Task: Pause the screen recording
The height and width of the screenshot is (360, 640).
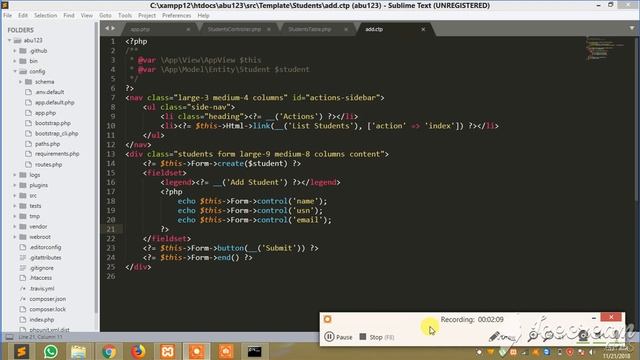Action: (x=338, y=337)
